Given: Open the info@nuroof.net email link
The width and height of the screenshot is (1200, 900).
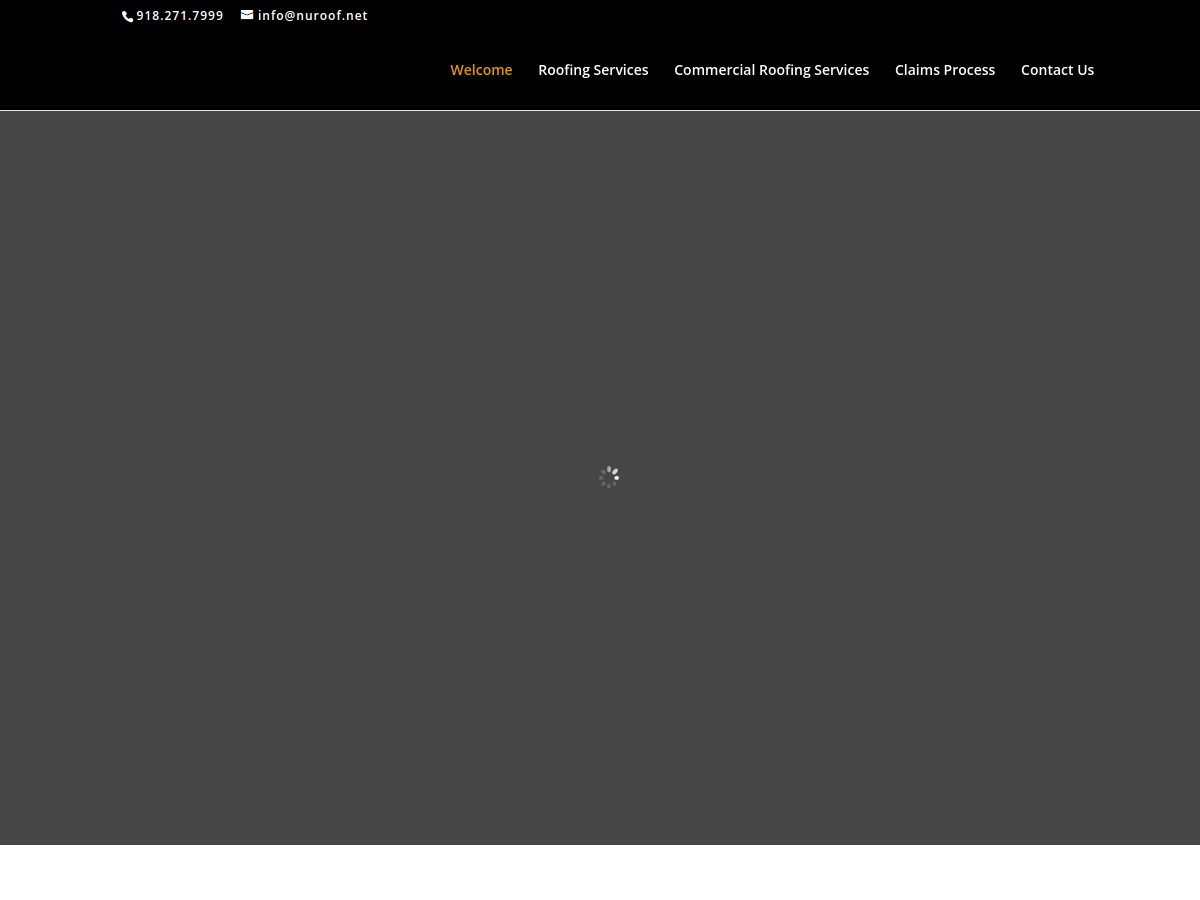Looking at the screenshot, I should tap(313, 15).
